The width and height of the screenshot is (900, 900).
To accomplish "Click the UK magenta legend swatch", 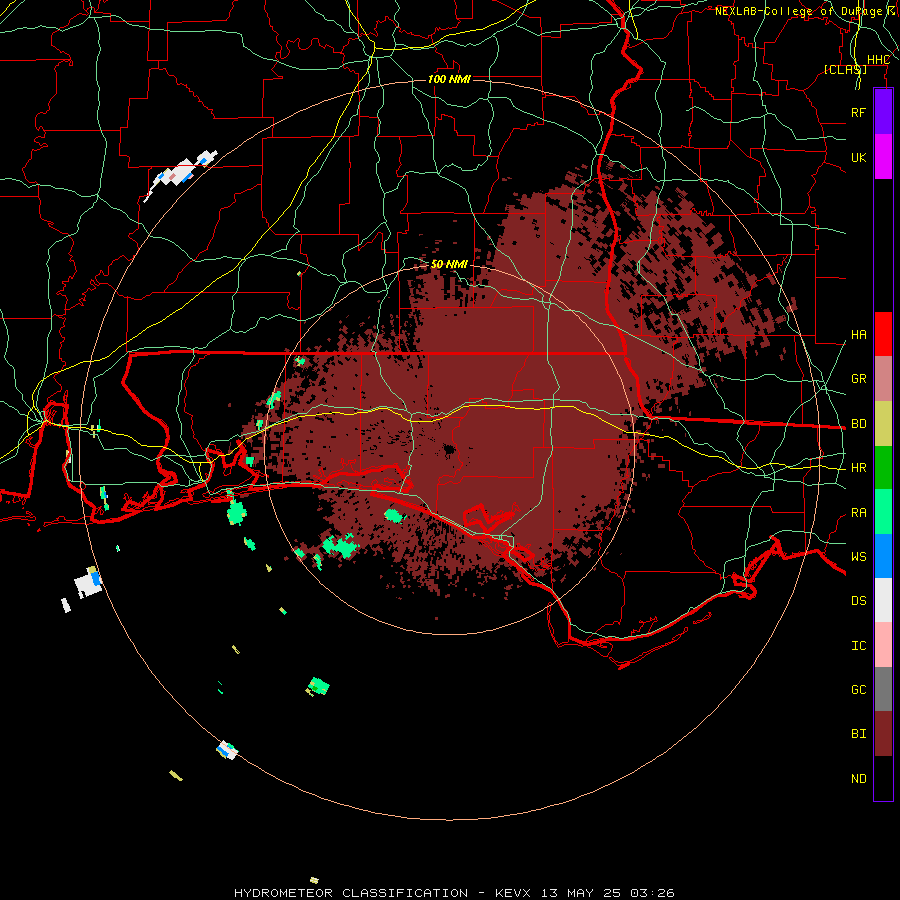I will pos(883,157).
